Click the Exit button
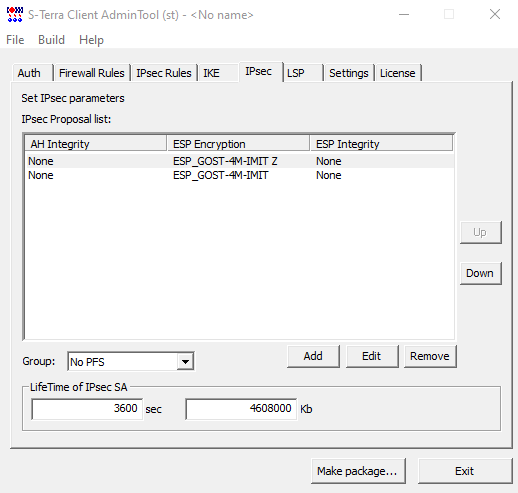Screen dimensions: 518x493 (465, 471)
